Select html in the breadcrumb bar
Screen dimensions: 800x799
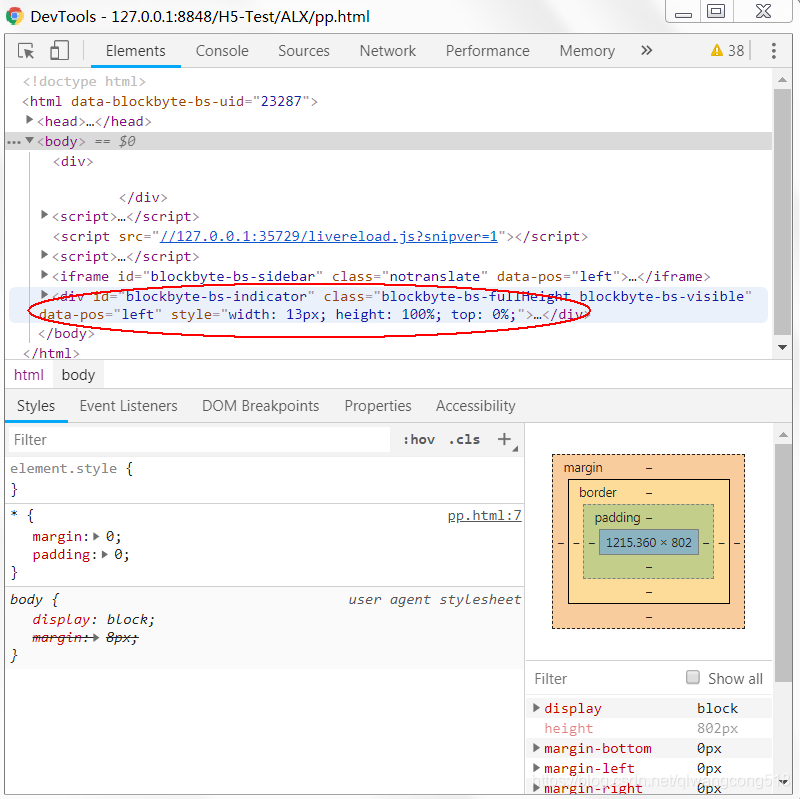coord(29,375)
